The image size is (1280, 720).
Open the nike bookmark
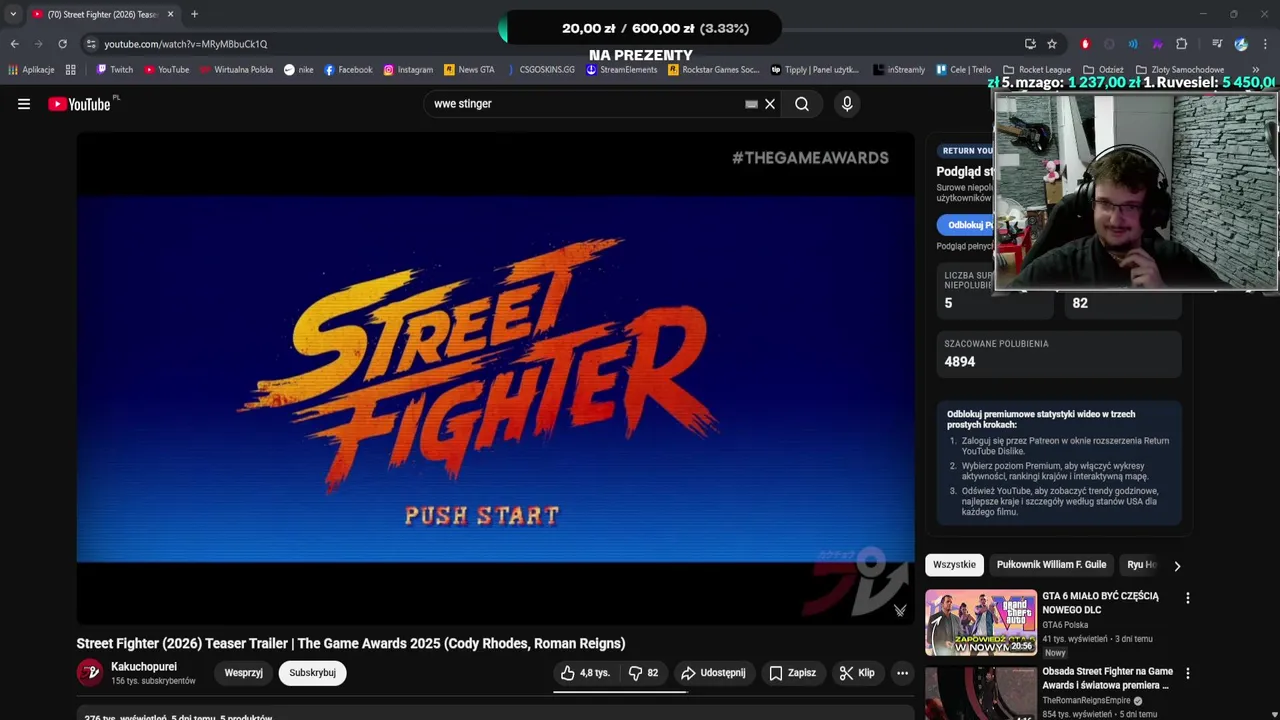[x=298, y=70]
